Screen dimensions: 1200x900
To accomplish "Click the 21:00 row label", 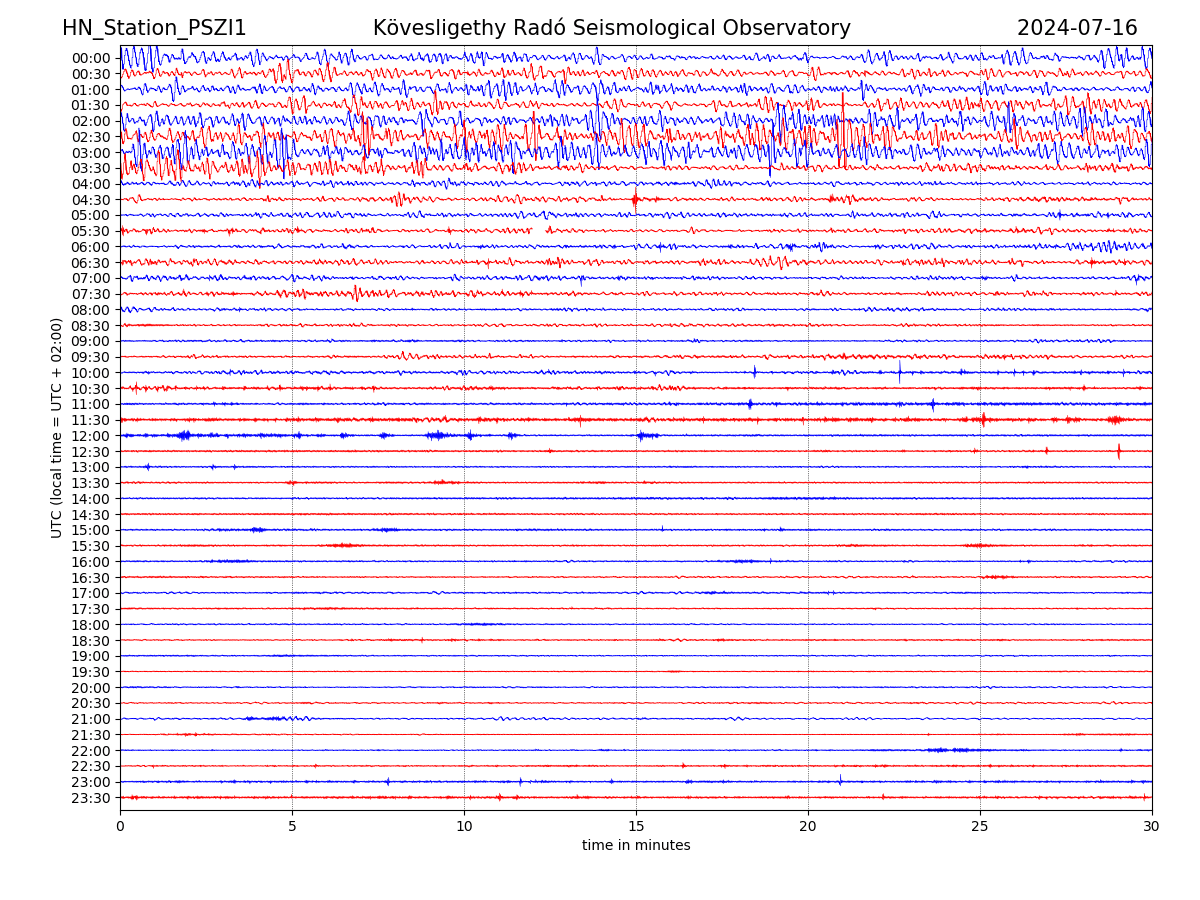I will click(91, 719).
